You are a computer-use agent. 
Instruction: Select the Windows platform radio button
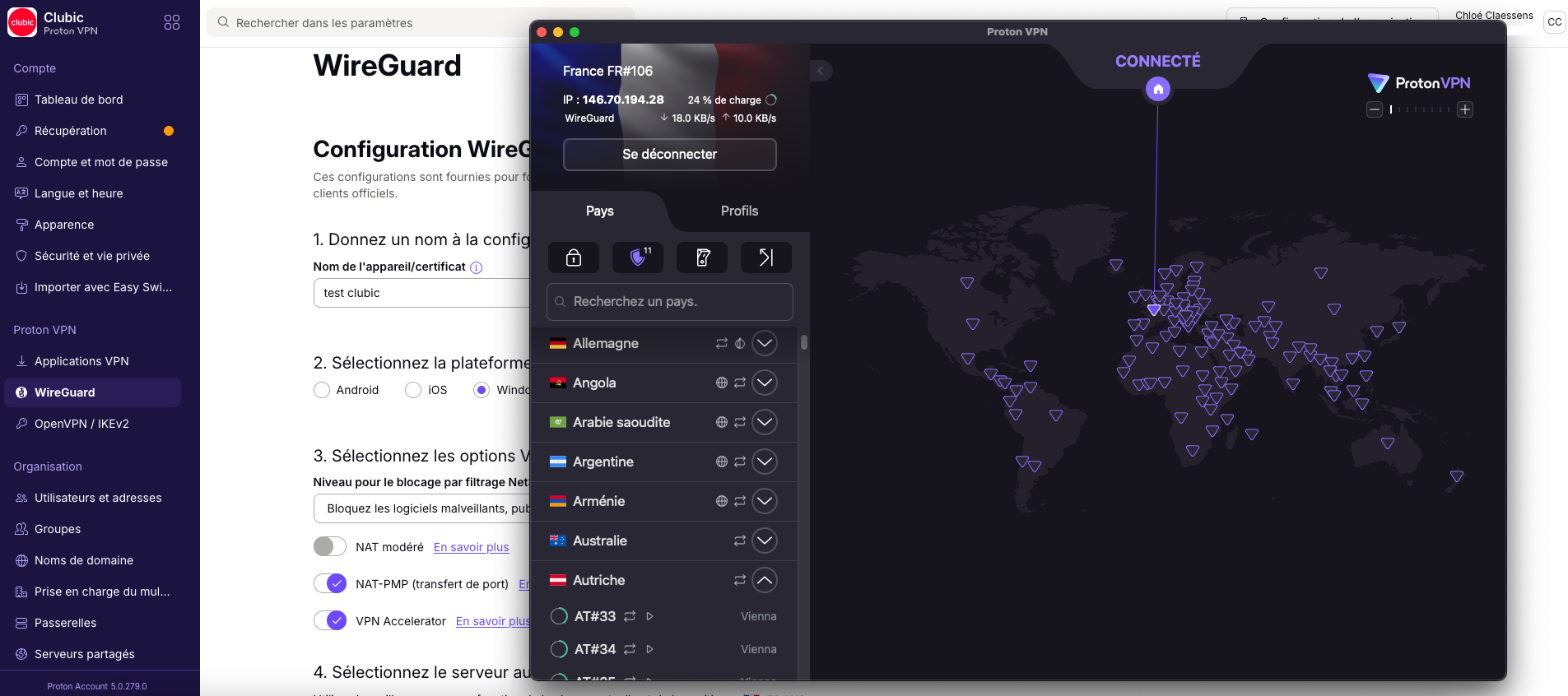[x=482, y=390]
